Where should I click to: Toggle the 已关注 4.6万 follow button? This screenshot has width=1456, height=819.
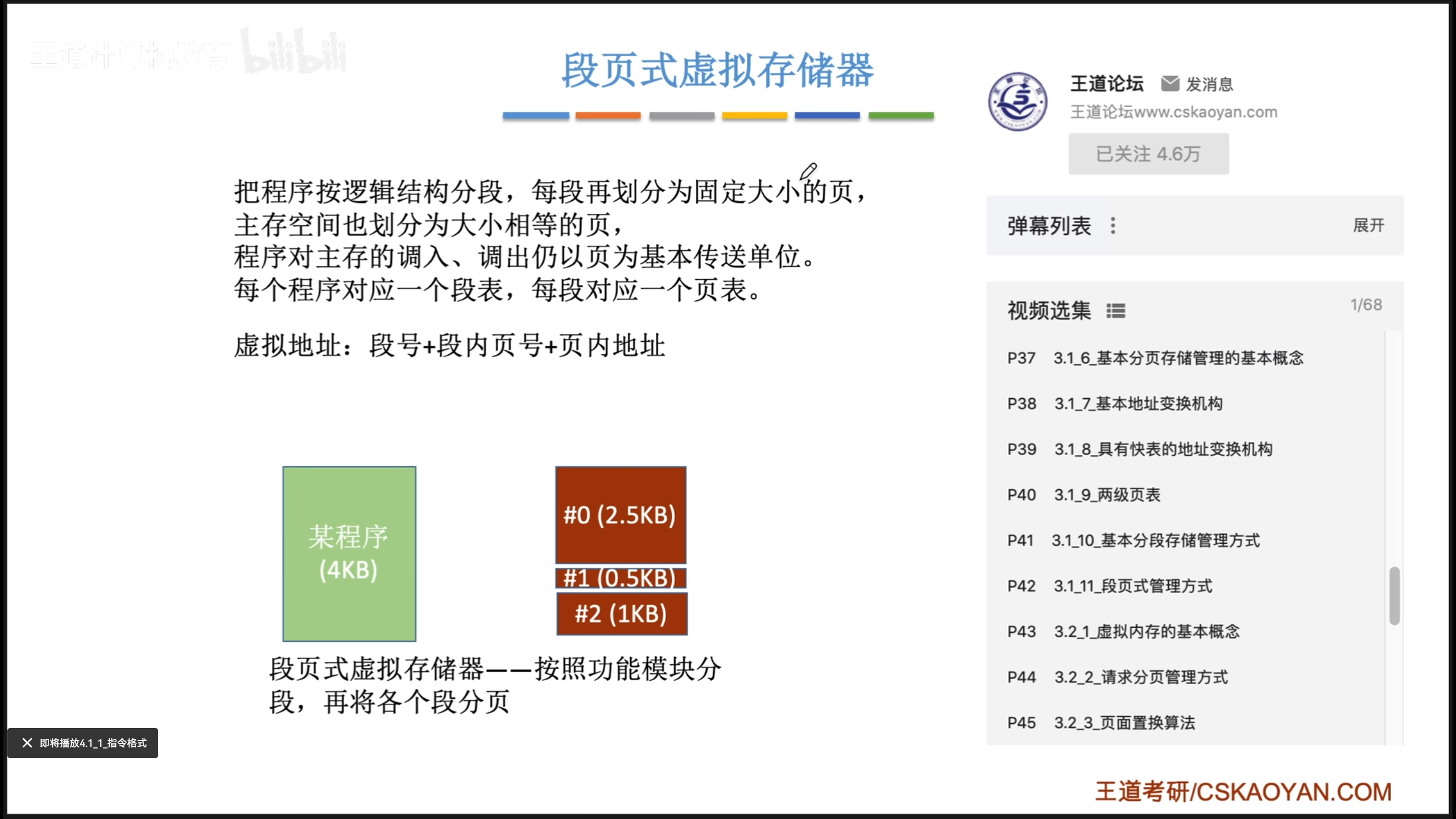coord(1148,154)
